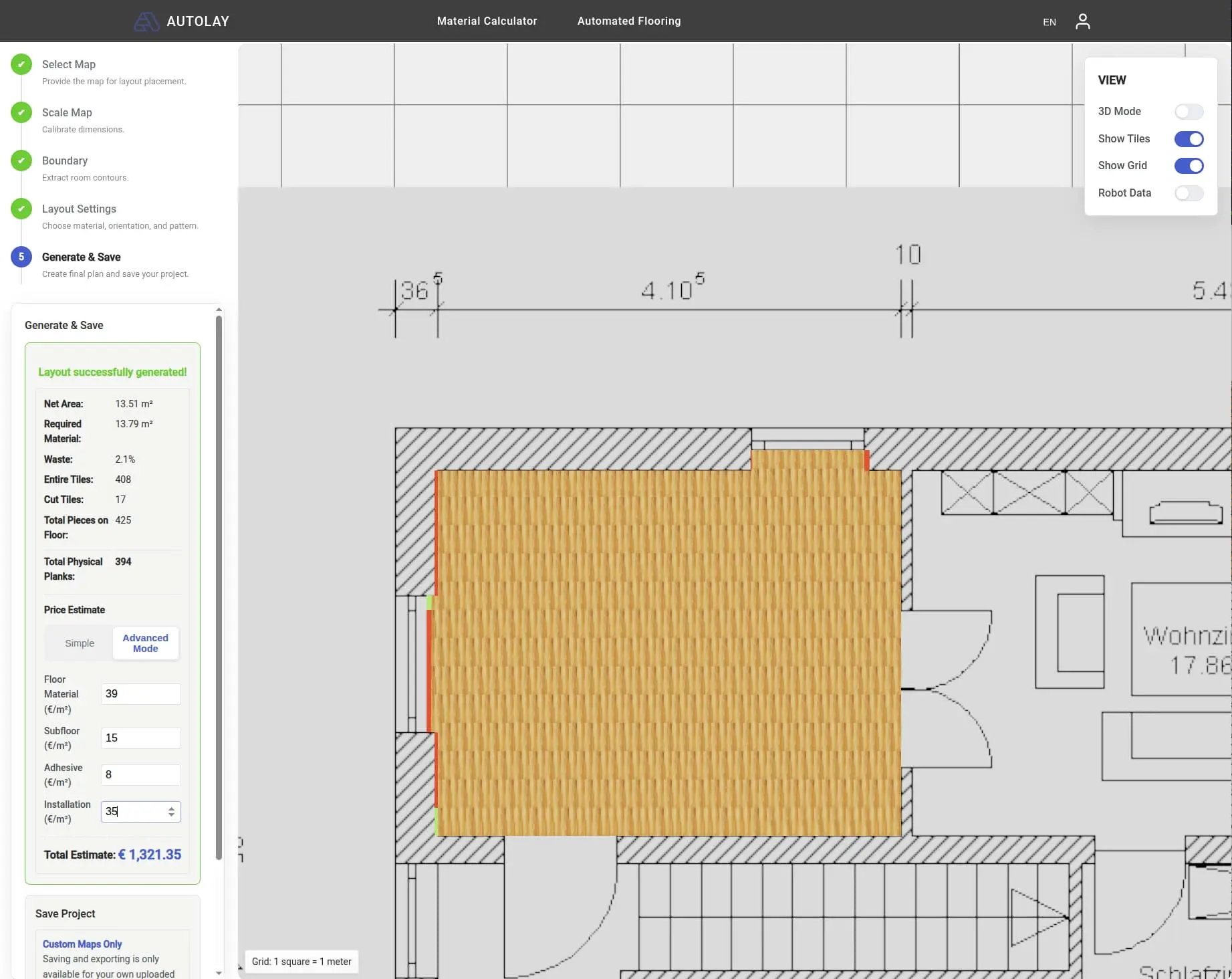
Task: Click the Select Map step checkmark
Action: [21, 64]
